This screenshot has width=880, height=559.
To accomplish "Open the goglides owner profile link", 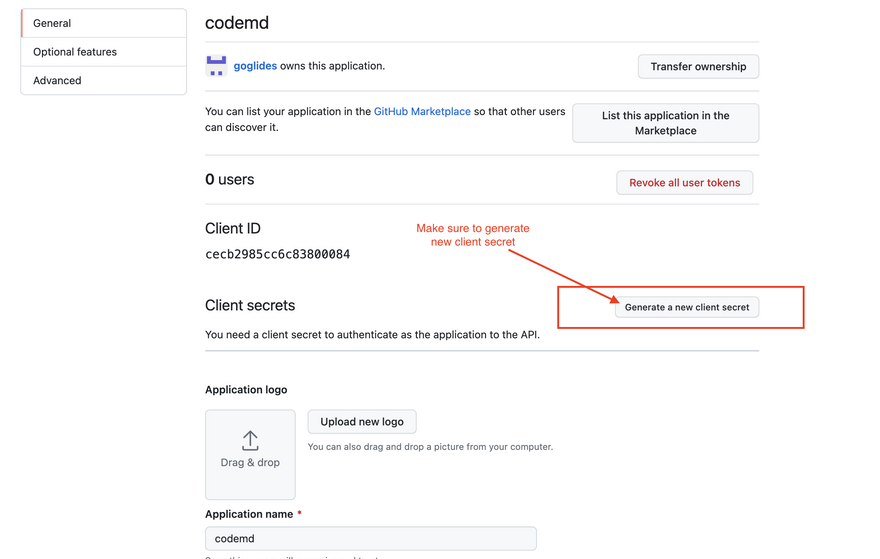I will point(255,66).
